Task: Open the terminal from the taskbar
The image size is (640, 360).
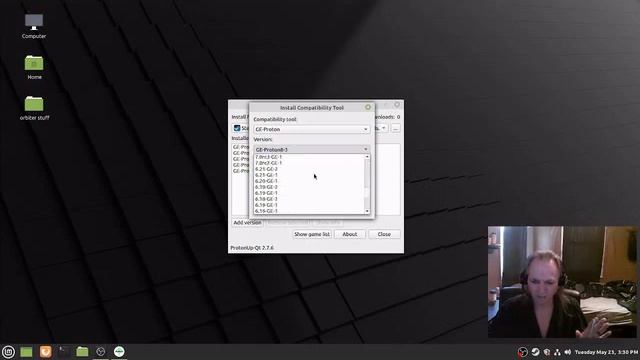Action: pos(64,351)
